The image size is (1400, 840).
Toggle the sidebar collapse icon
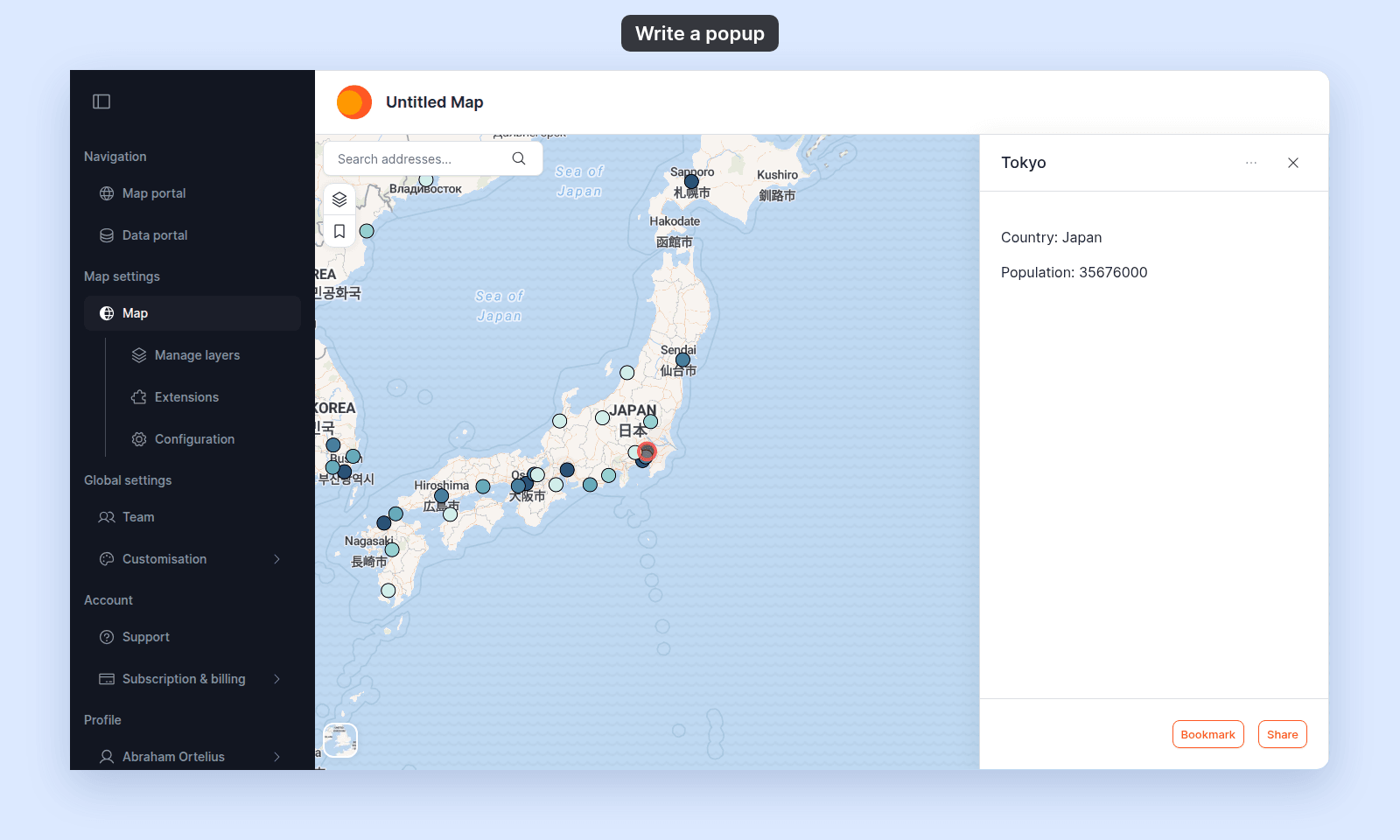pos(101,101)
